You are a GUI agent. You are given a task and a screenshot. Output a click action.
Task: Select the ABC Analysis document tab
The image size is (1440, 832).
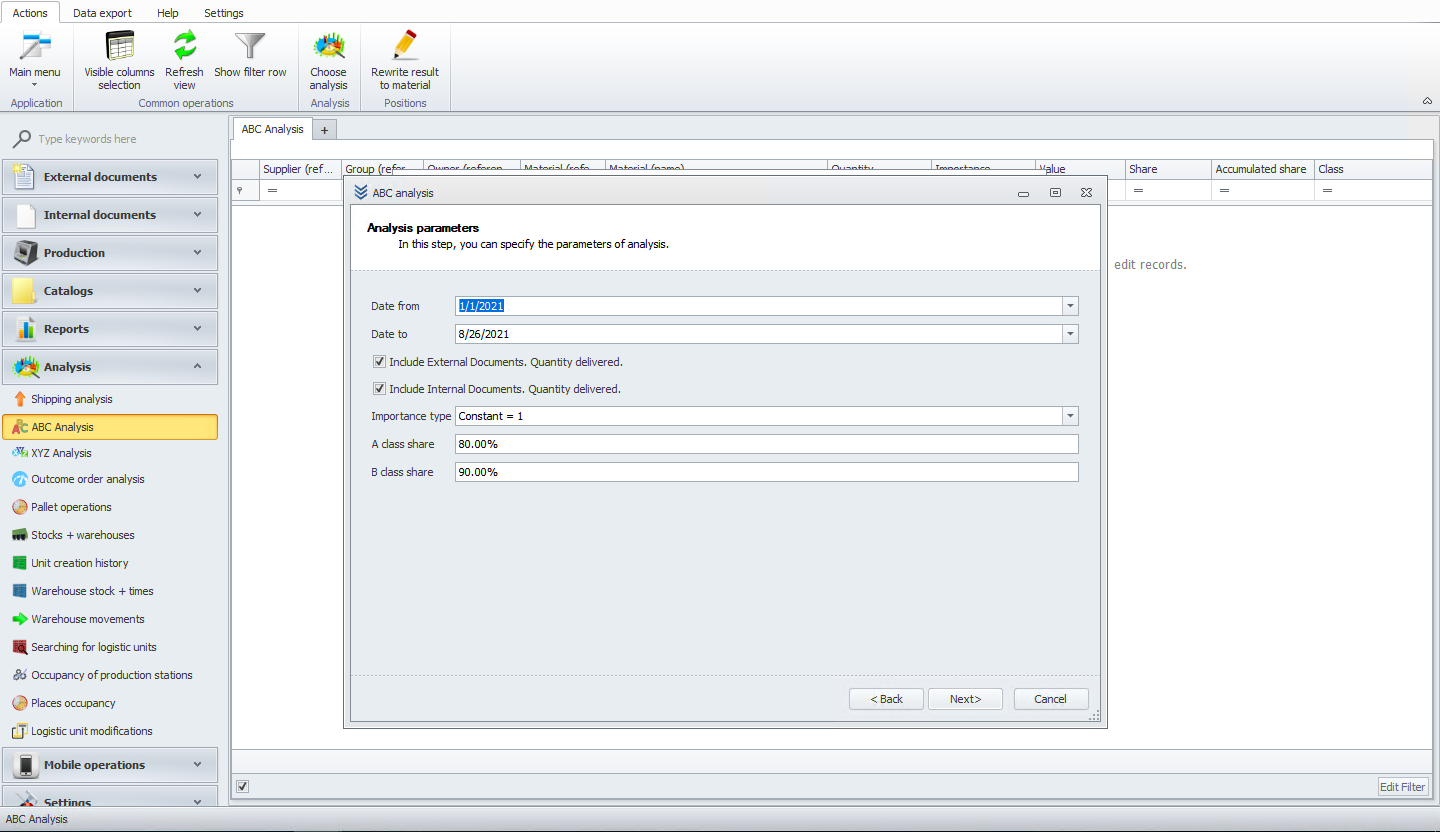pyautogui.click(x=272, y=129)
